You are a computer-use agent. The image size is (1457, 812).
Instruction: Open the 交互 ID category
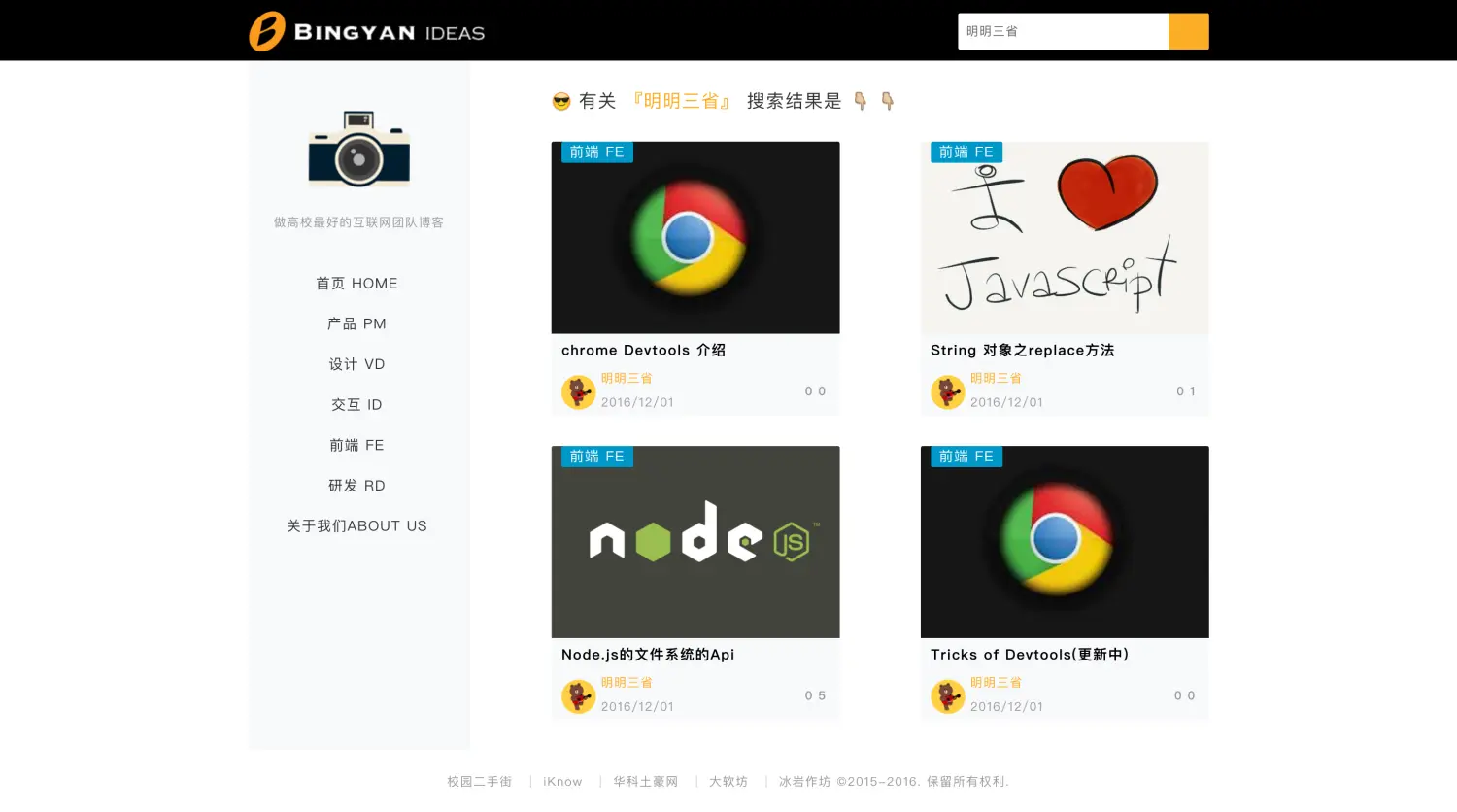click(356, 405)
